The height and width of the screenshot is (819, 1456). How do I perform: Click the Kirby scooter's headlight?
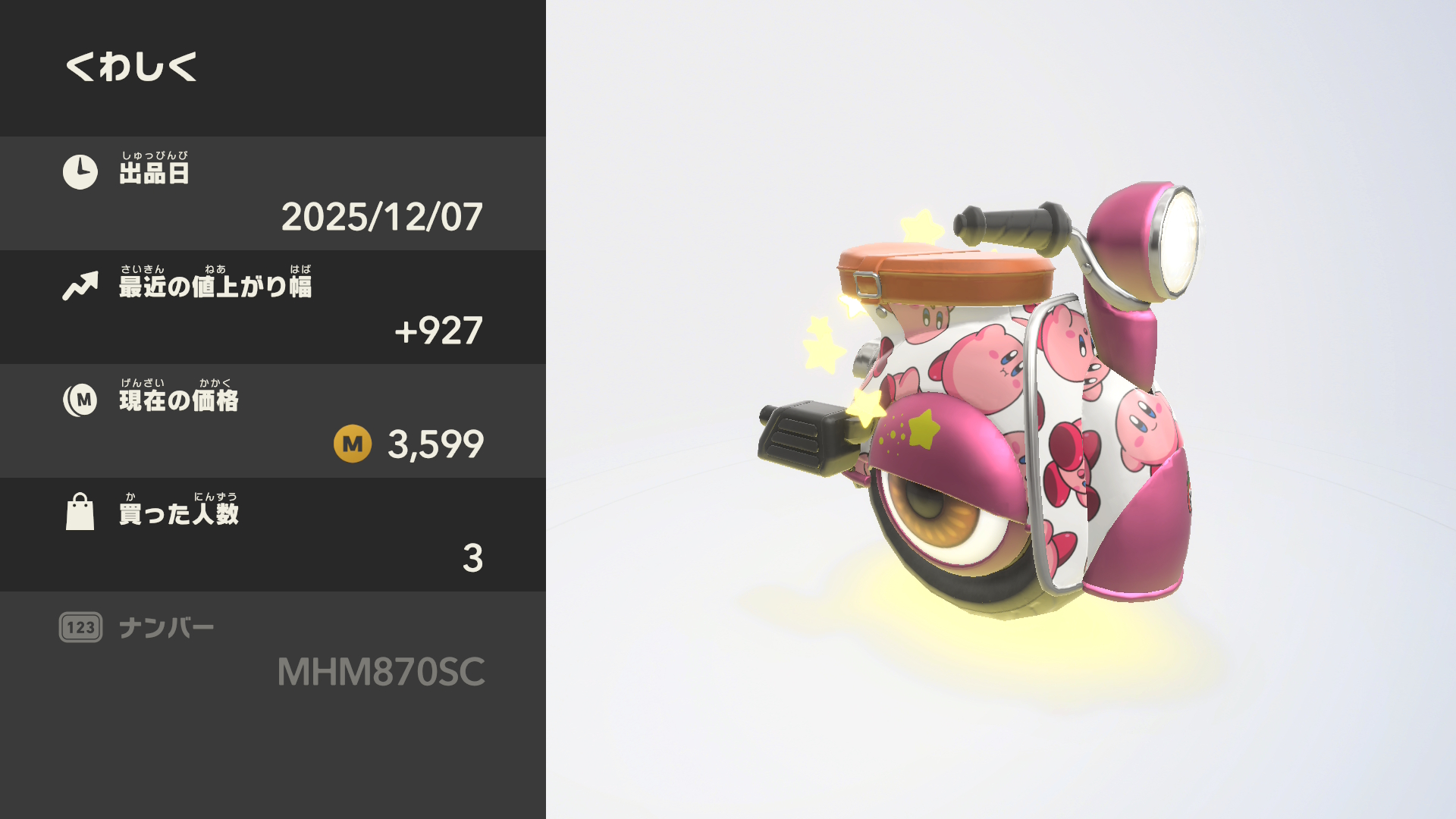pyautogui.click(x=1174, y=241)
